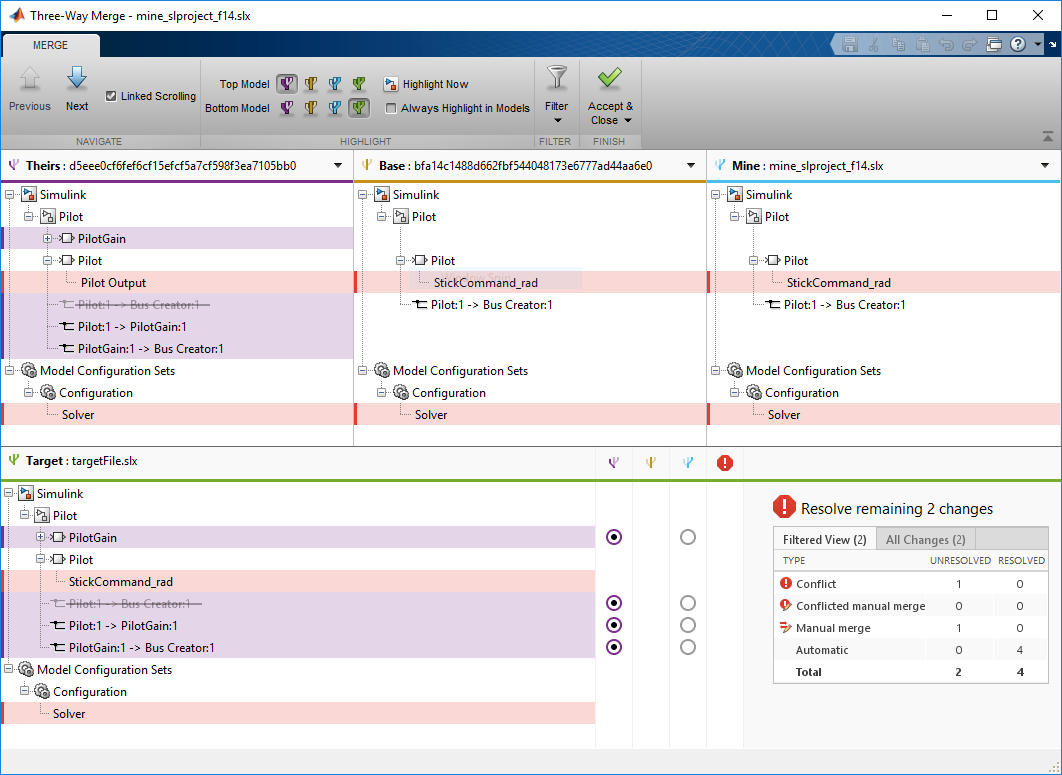Image resolution: width=1062 pixels, height=775 pixels.
Task: Highlight Target (green) in Top Model
Action: (x=359, y=84)
